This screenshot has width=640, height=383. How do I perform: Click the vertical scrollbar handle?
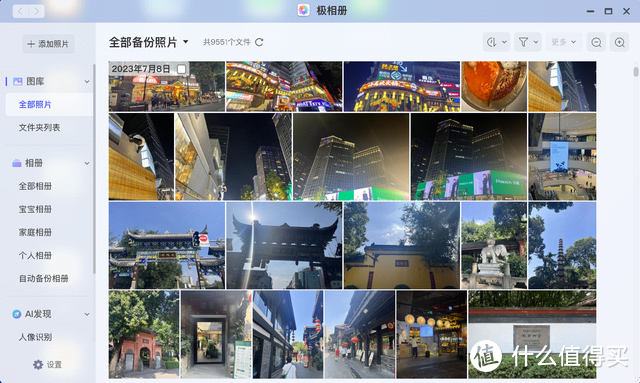636,71
